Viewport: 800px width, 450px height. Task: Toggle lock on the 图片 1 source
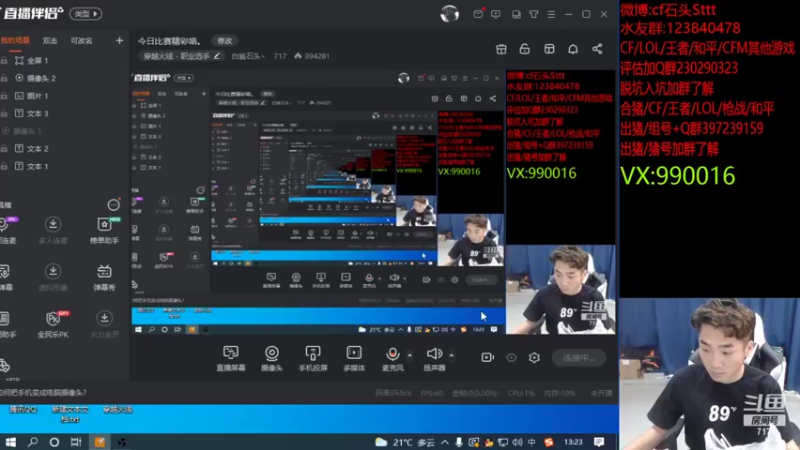tap(4, 96)
